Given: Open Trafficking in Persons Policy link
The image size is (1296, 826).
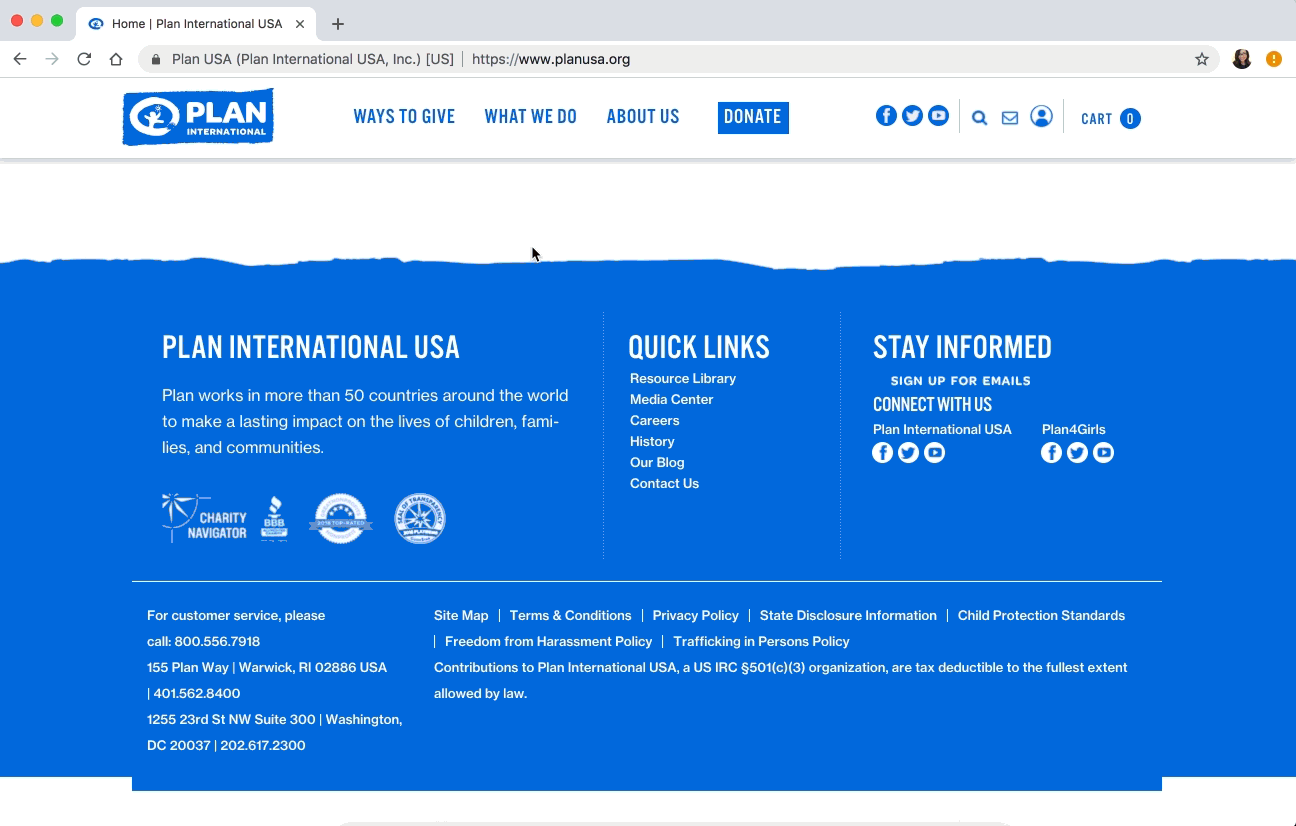Looking at the screenshot, I should click(761, 641).
